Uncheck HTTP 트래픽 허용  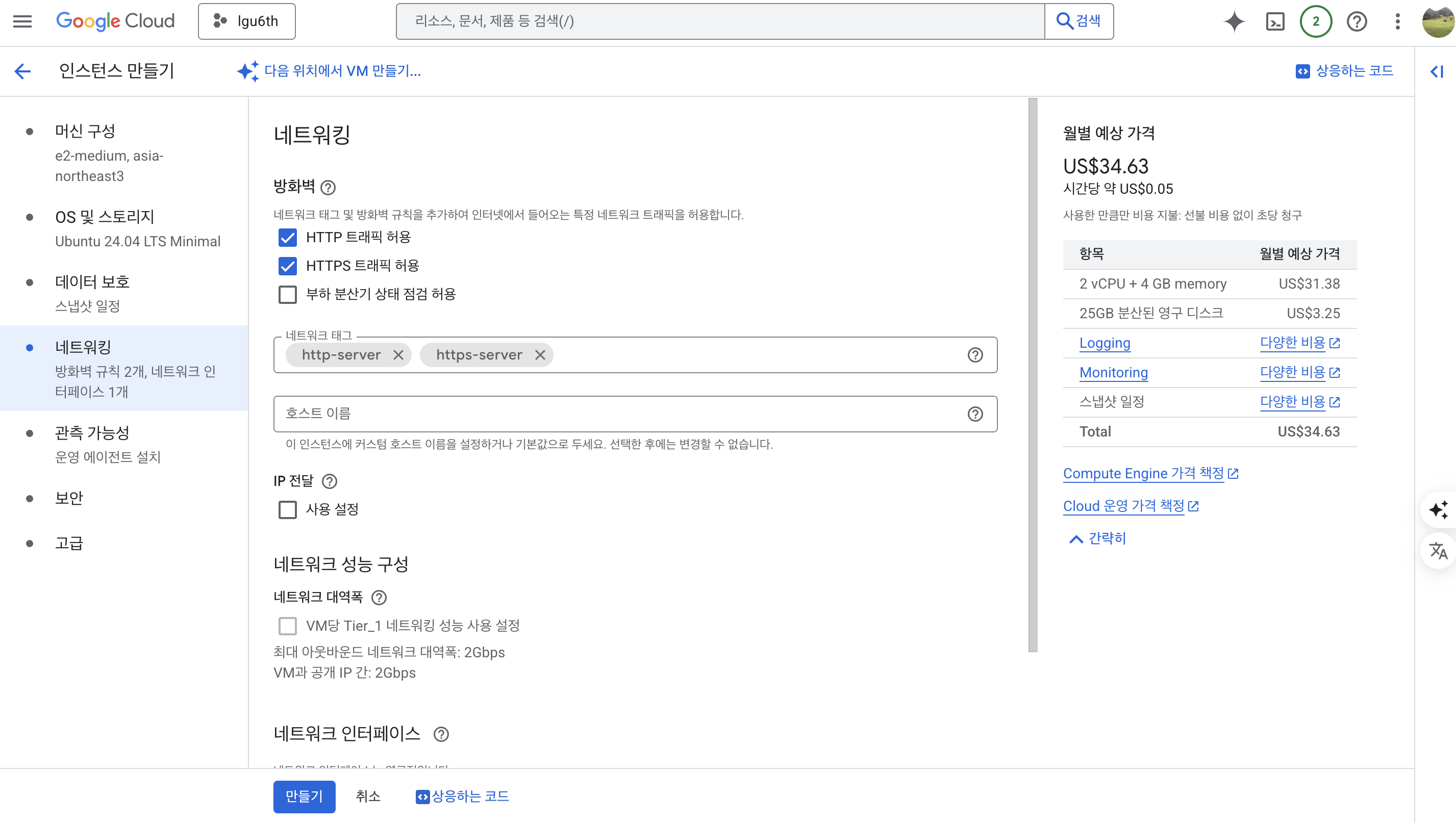tap(287, 238)
